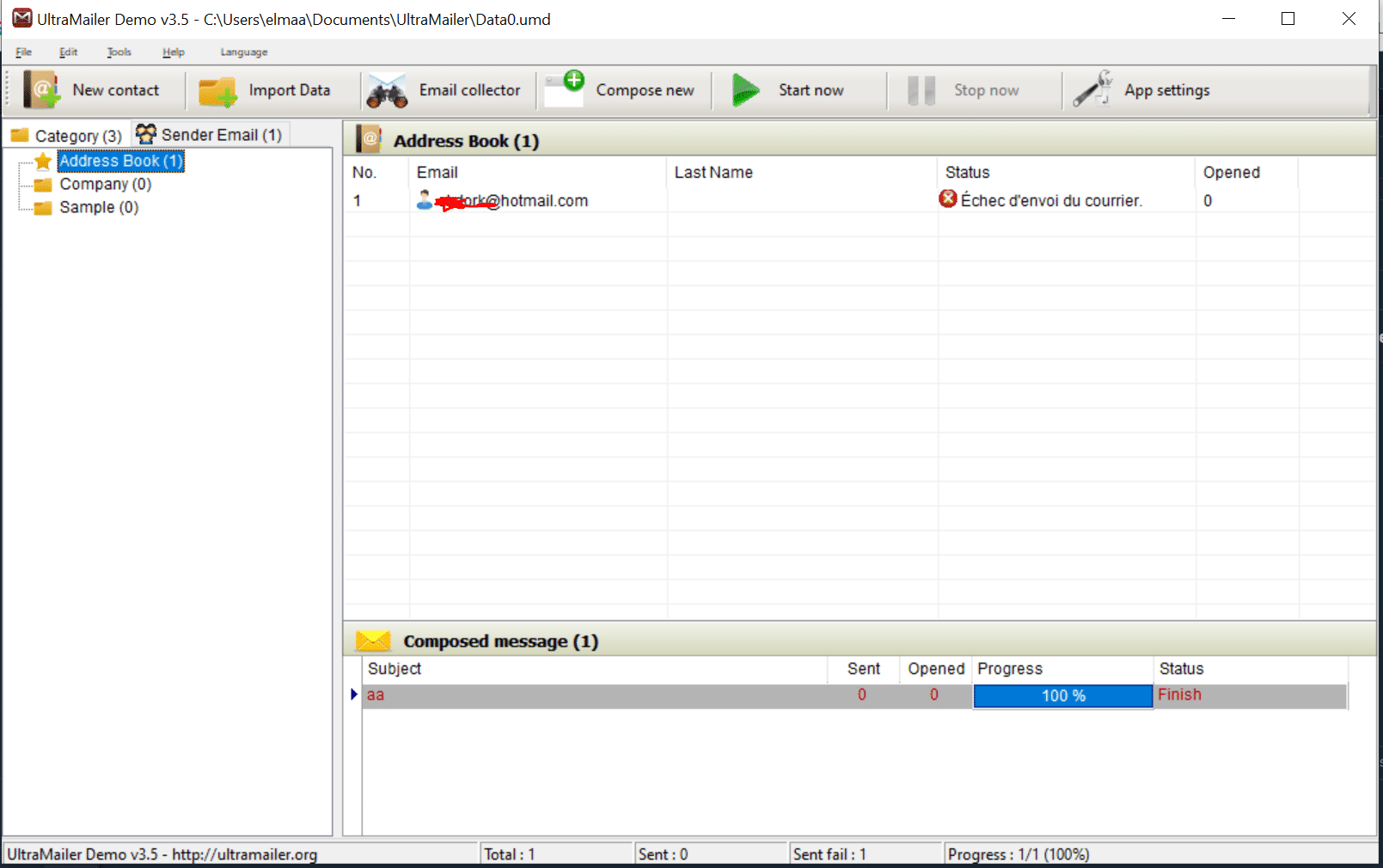Click the Company folder icon
Viewport: 1383px width, 868px height.
pos(43,185)
